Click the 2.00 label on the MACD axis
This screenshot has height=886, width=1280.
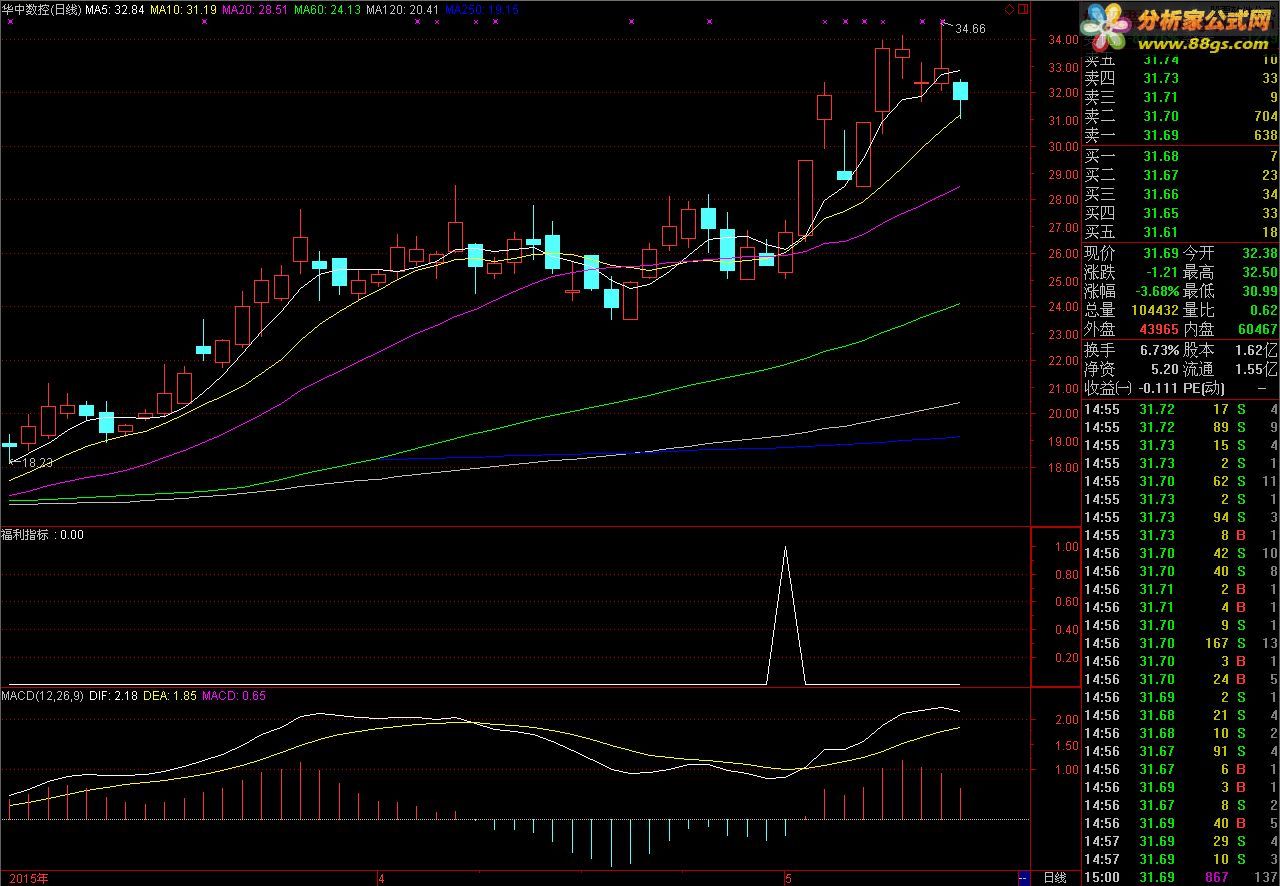pos(1067,720)
